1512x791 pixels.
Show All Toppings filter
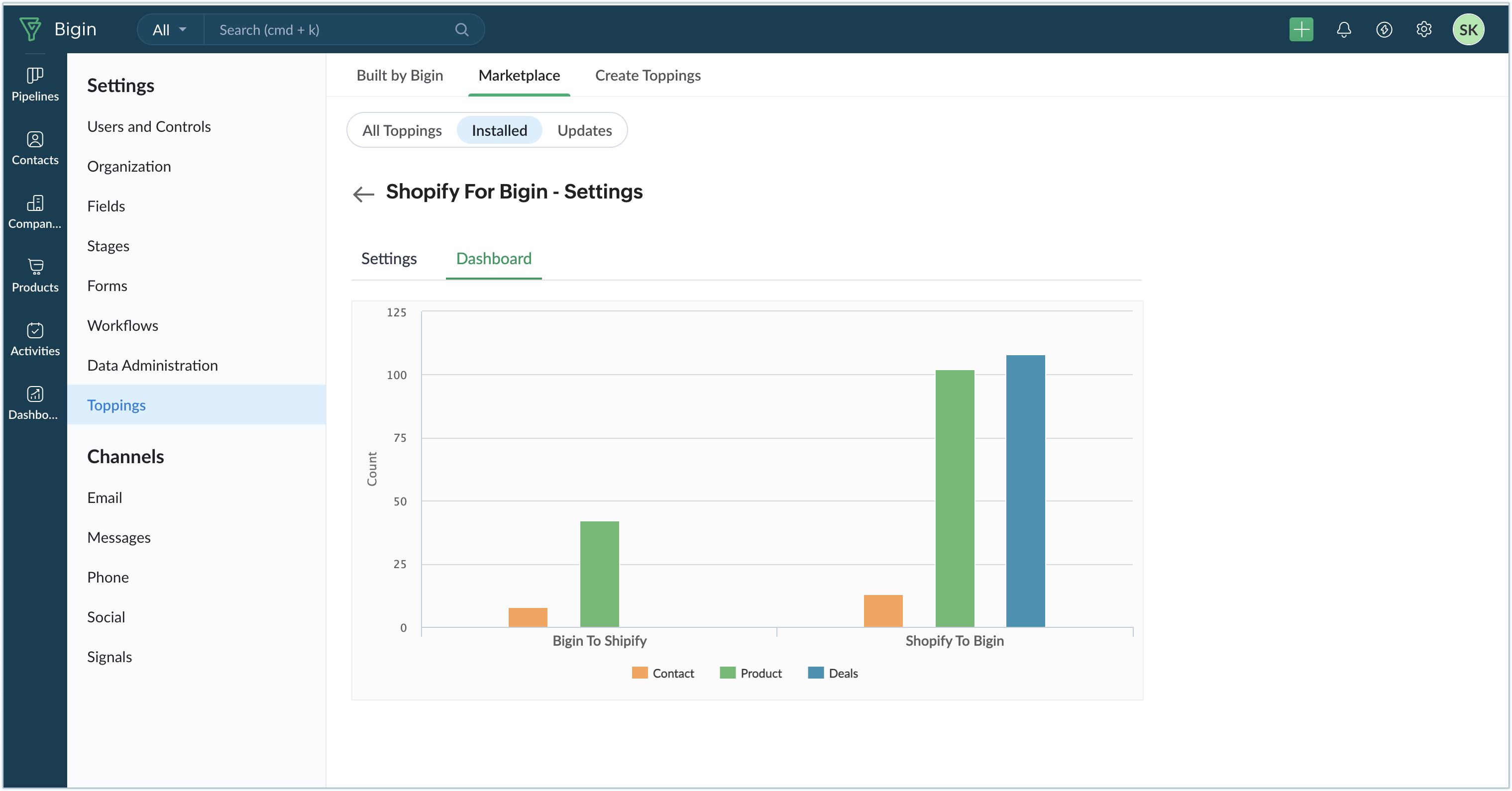[x=402, y=130]
